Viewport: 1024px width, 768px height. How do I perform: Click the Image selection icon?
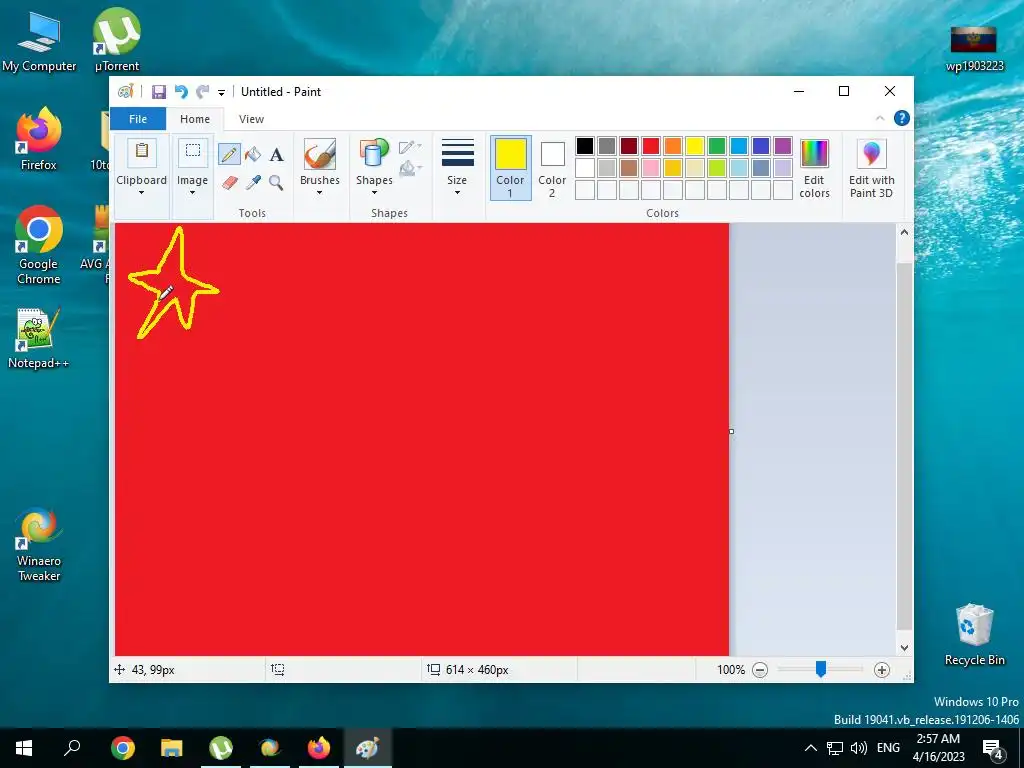coord(193,152)
